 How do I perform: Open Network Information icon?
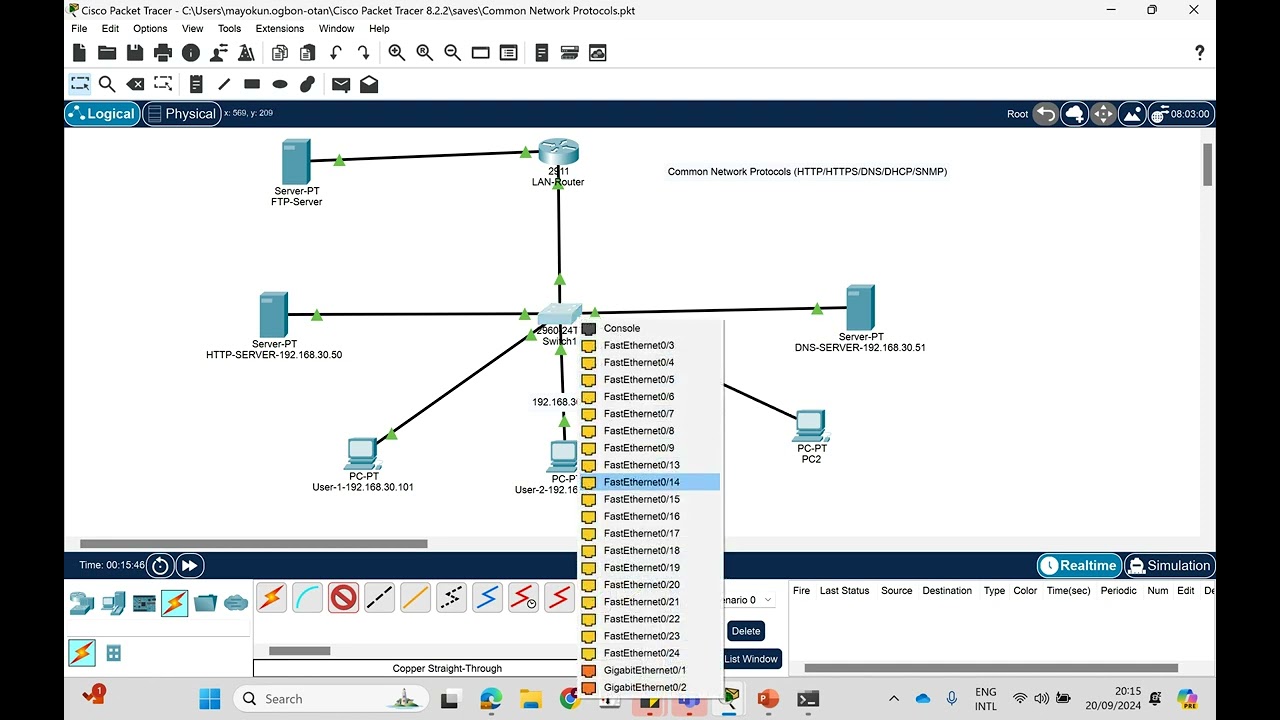191,53
